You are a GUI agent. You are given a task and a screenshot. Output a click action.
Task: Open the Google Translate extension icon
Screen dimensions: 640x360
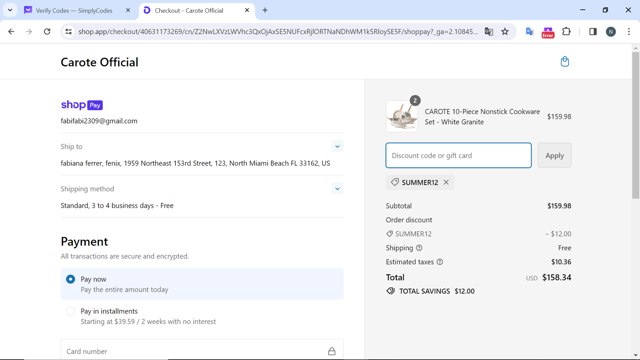[529, 31]
